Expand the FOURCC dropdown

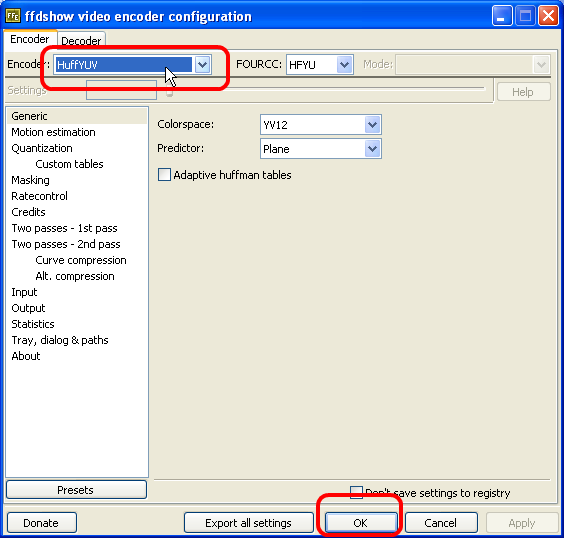pyautogui.click(x=344, y=65)
